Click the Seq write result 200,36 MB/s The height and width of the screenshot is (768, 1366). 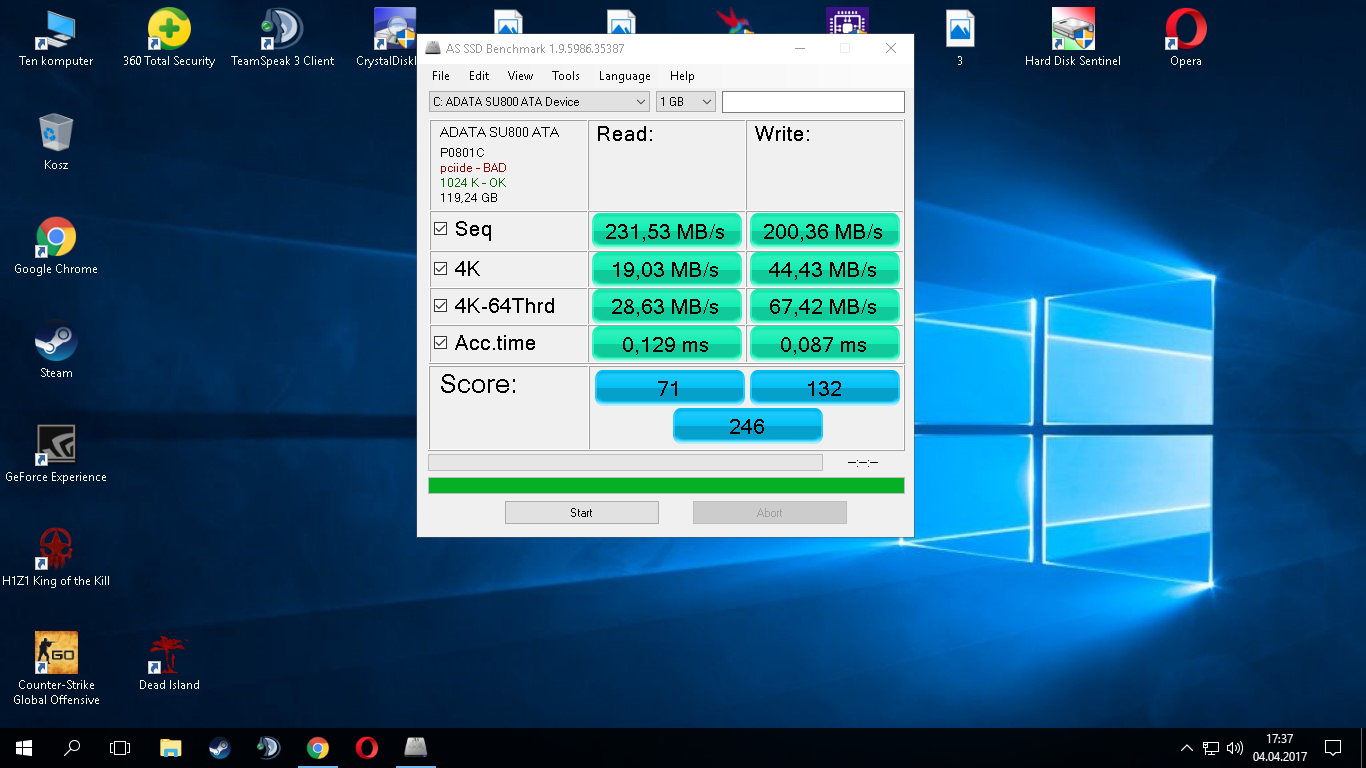[824, 231]
